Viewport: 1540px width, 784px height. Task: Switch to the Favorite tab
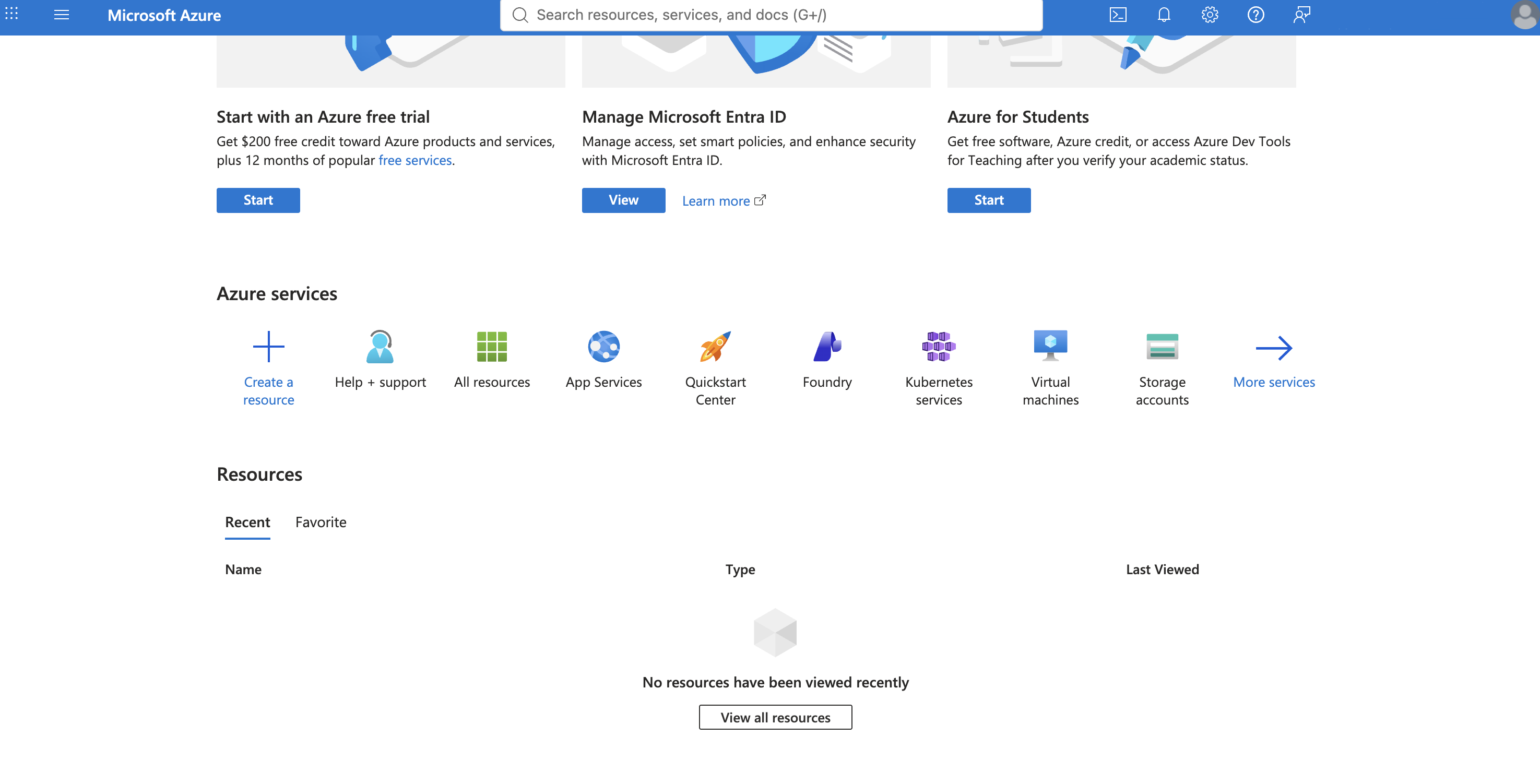pyautogui.click(x=321, y=522)
